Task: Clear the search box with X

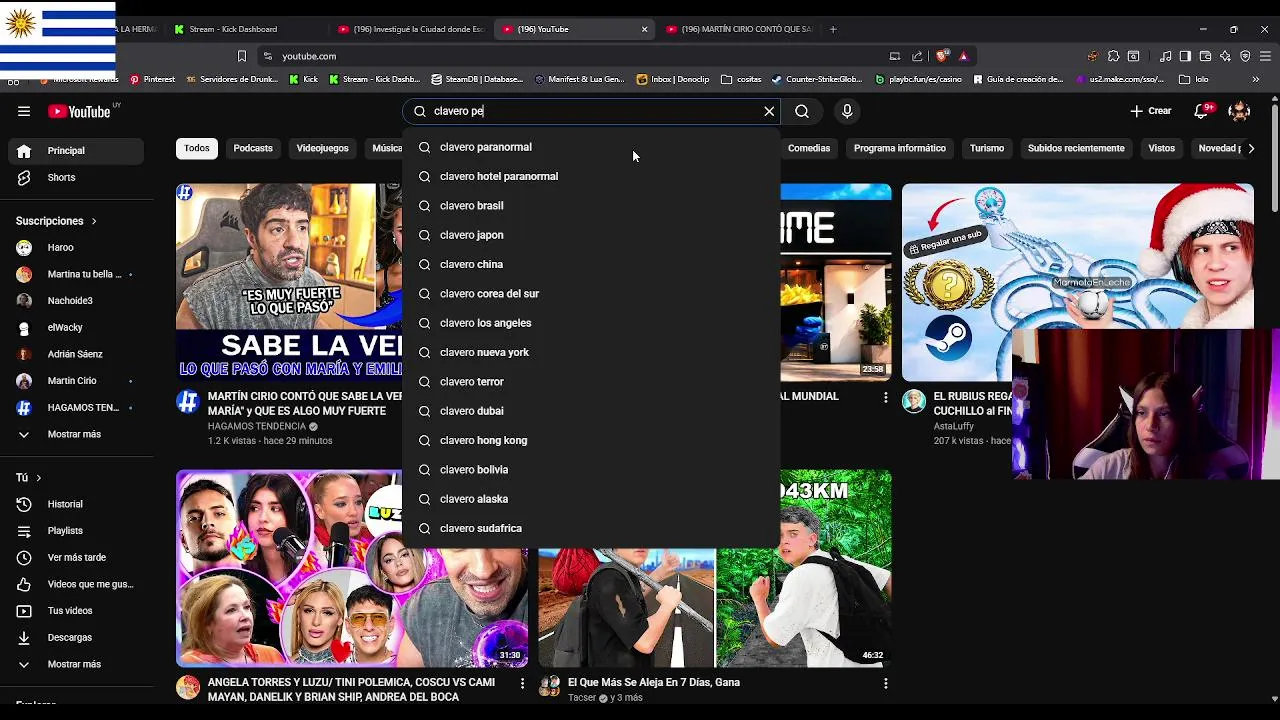Action: click(x=769, y=111)
